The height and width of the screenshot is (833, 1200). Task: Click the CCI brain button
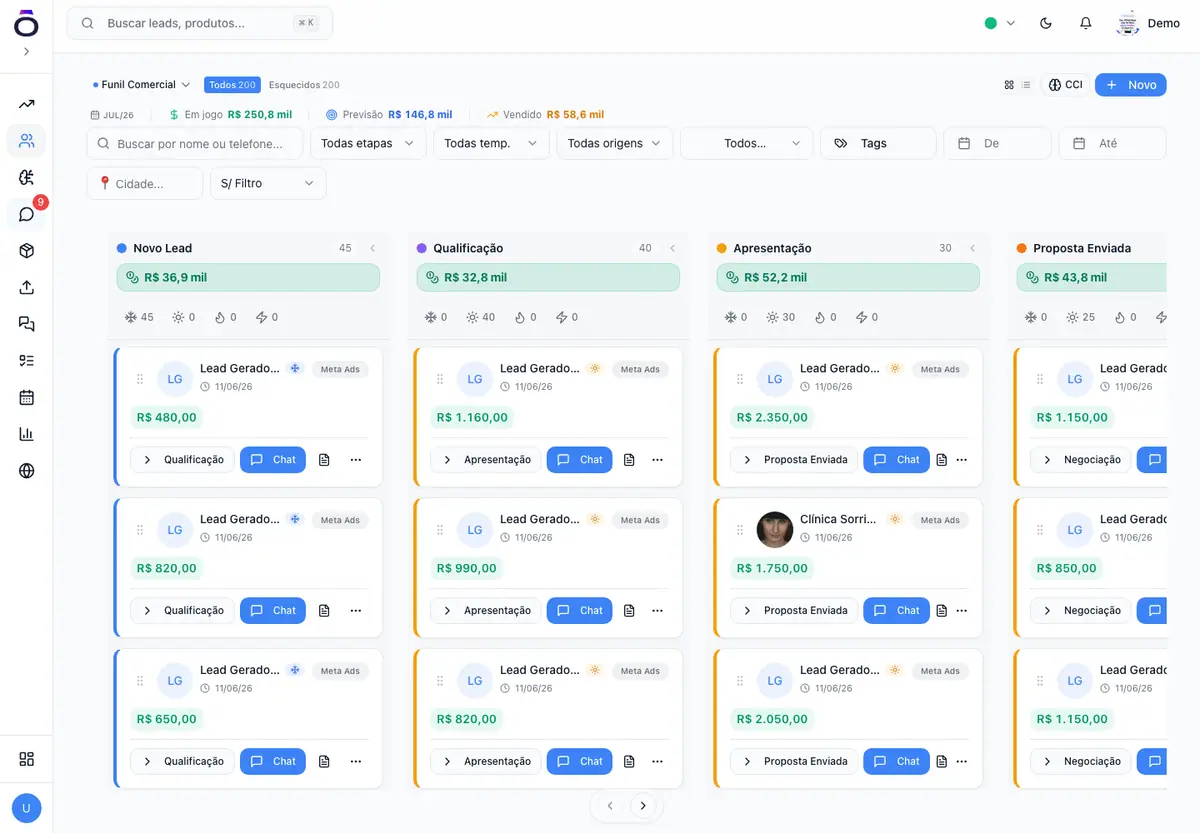pyautogui.click(x=1065, y=85)
